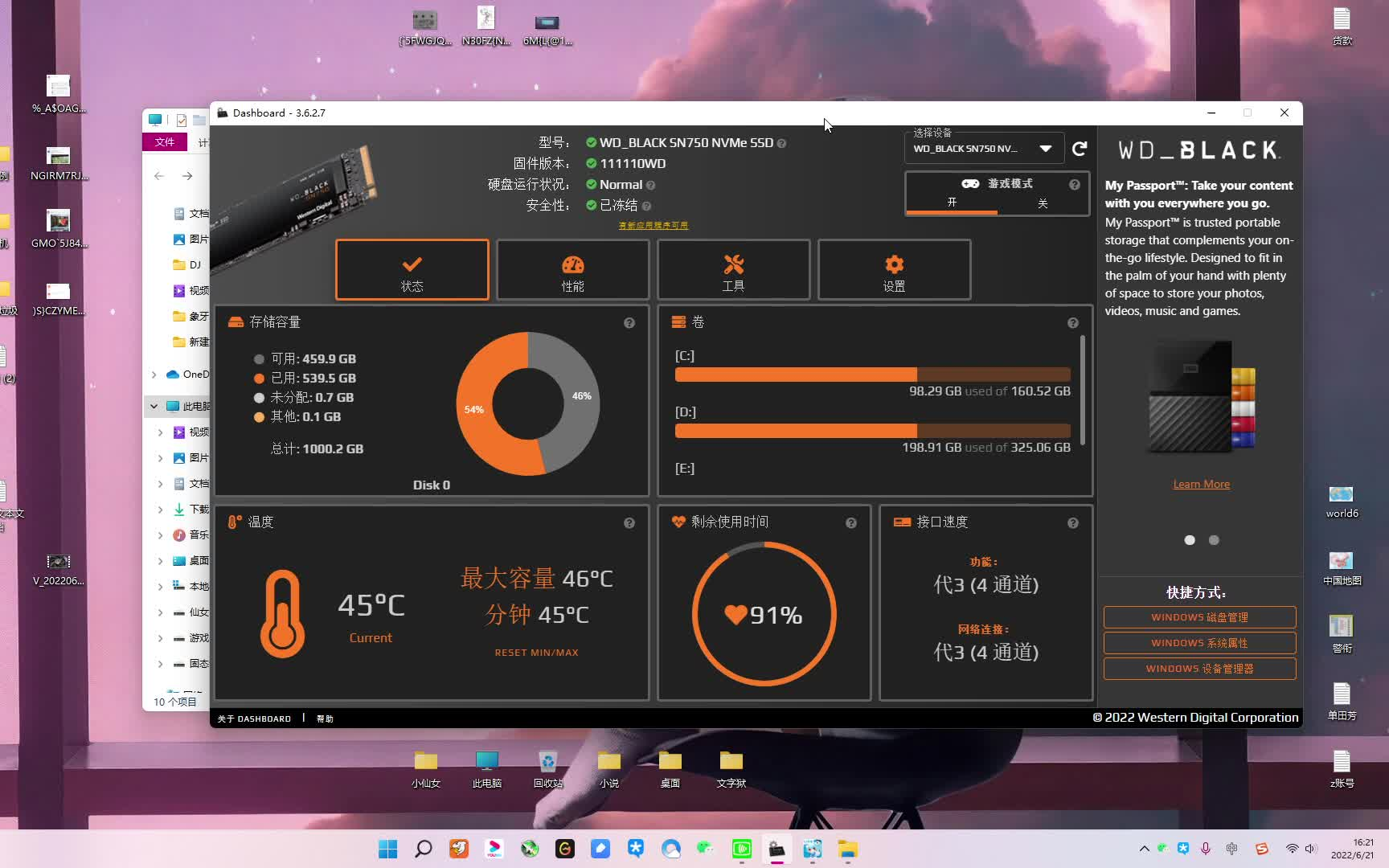Open Wi-Fi network tray icon

(x=1292, y=849)
